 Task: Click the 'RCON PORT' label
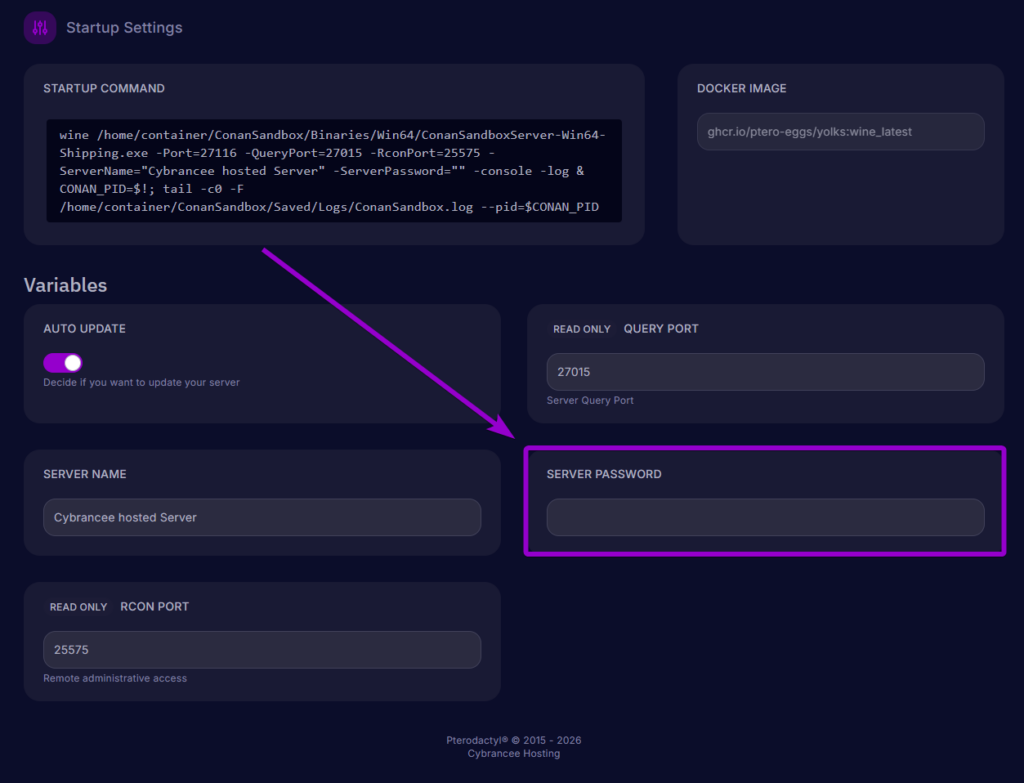pos(155,607)
